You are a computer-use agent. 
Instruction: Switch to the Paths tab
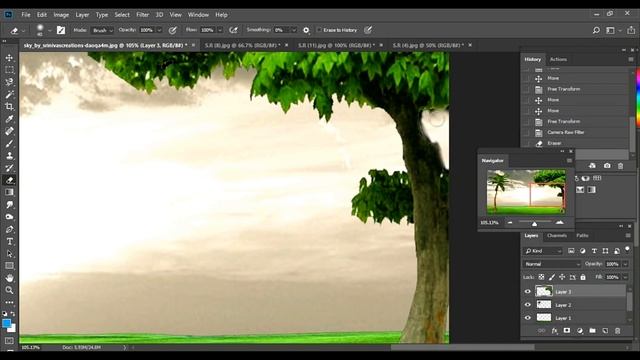(582, 236)
